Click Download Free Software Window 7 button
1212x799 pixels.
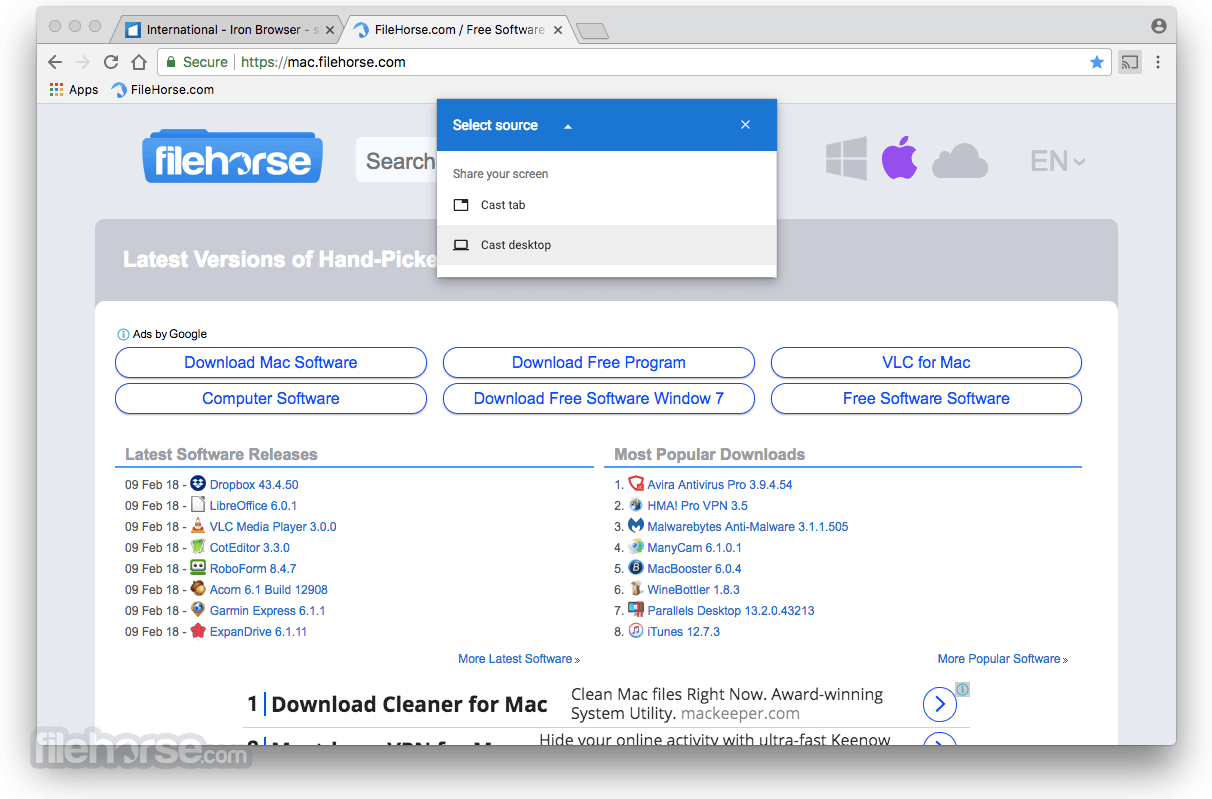[x=599, y=398]
